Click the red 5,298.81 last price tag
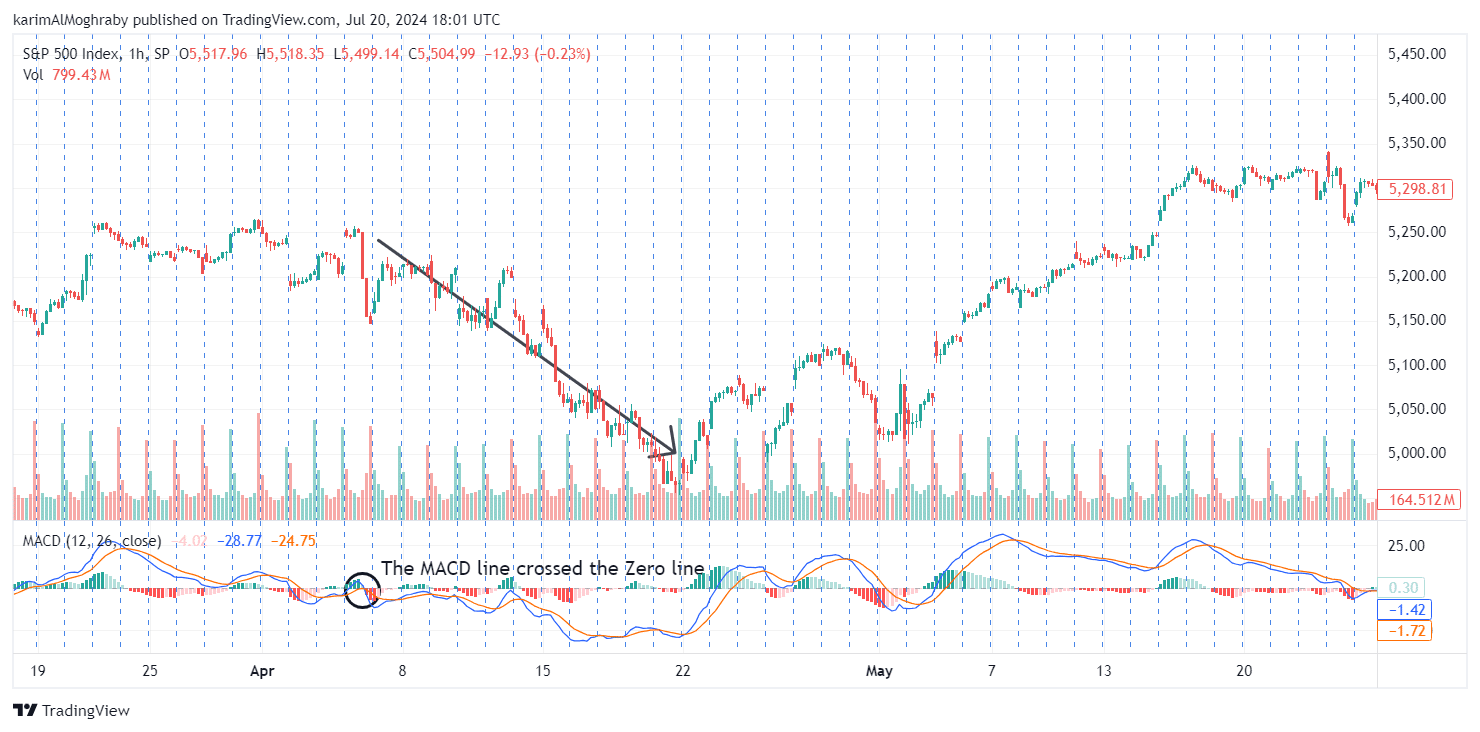 [1414, 189]
